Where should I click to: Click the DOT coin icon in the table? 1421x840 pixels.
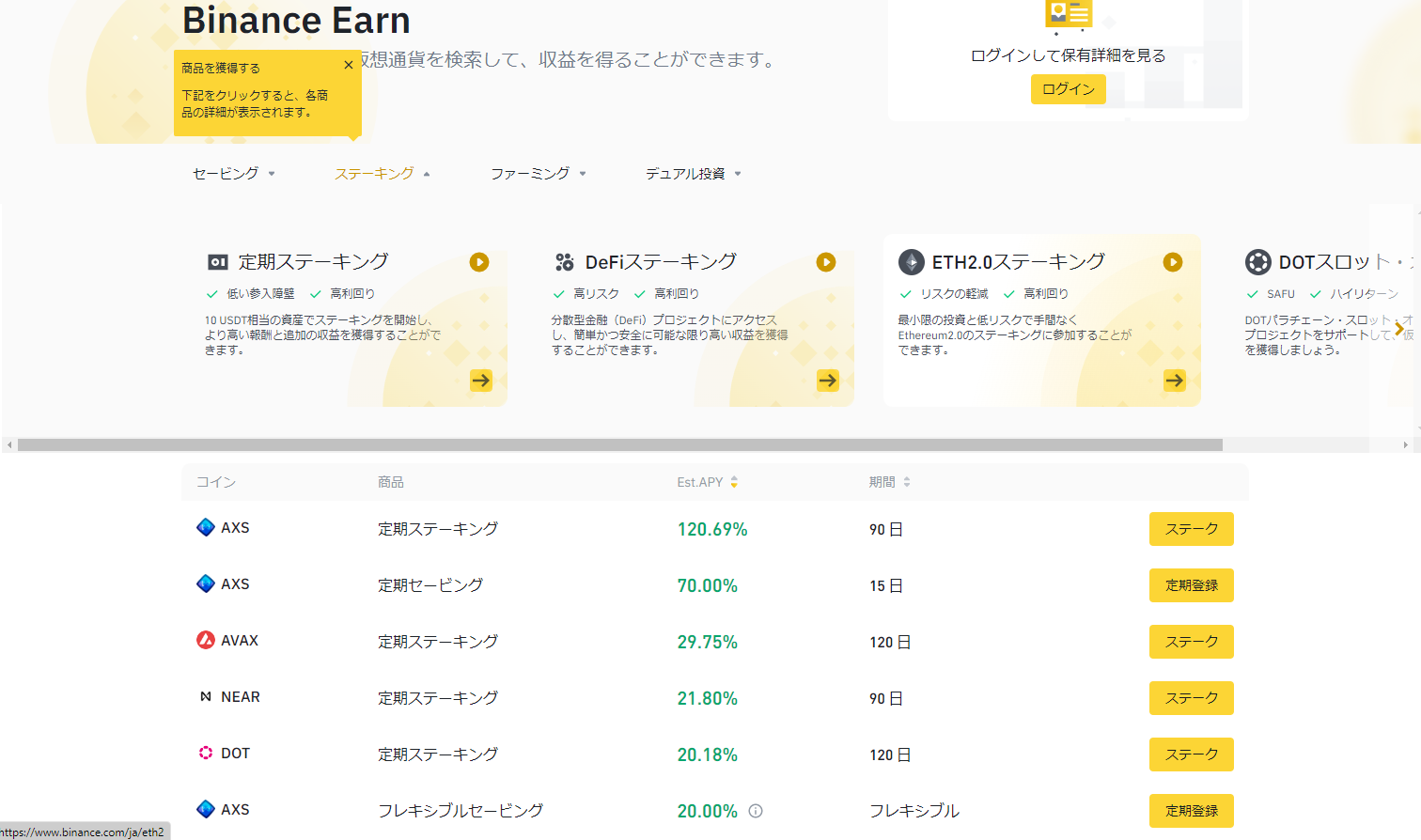click(206, 753)
